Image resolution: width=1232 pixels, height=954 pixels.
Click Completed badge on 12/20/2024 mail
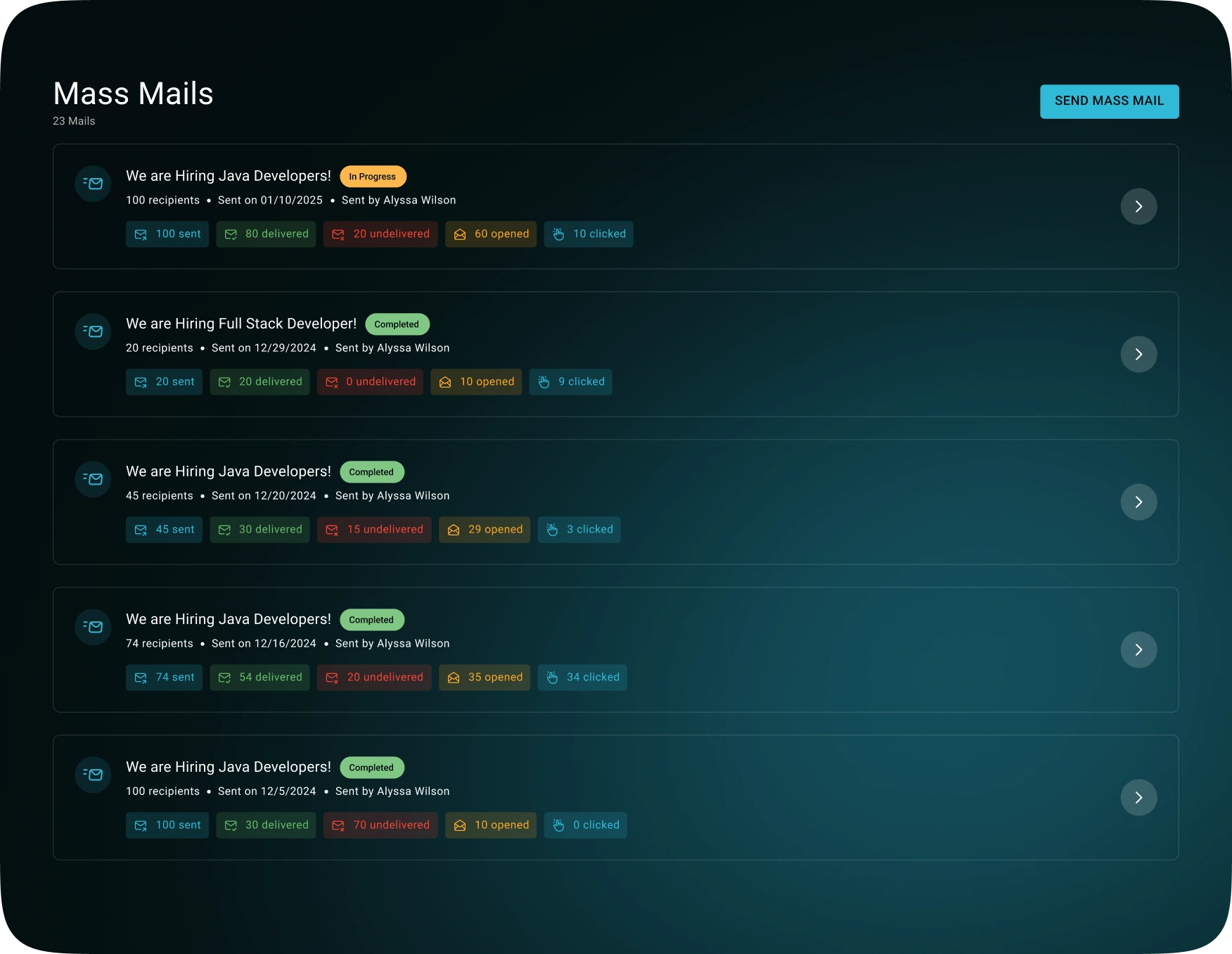coord(371,472)
